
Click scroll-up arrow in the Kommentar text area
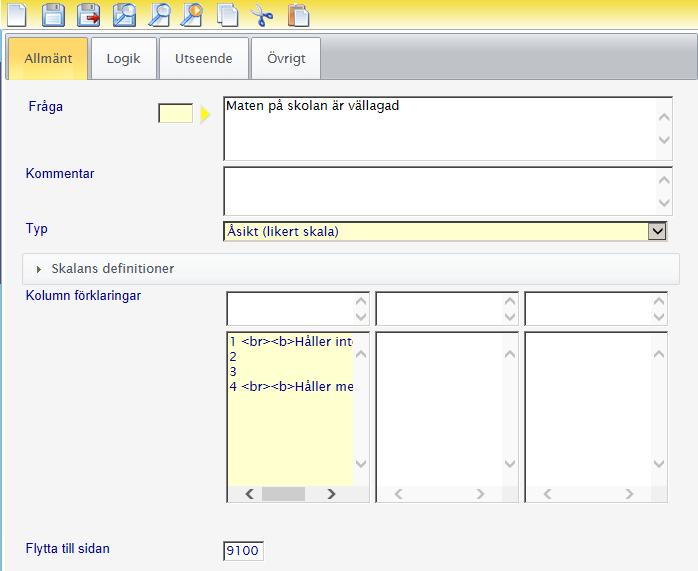point(664,180)
